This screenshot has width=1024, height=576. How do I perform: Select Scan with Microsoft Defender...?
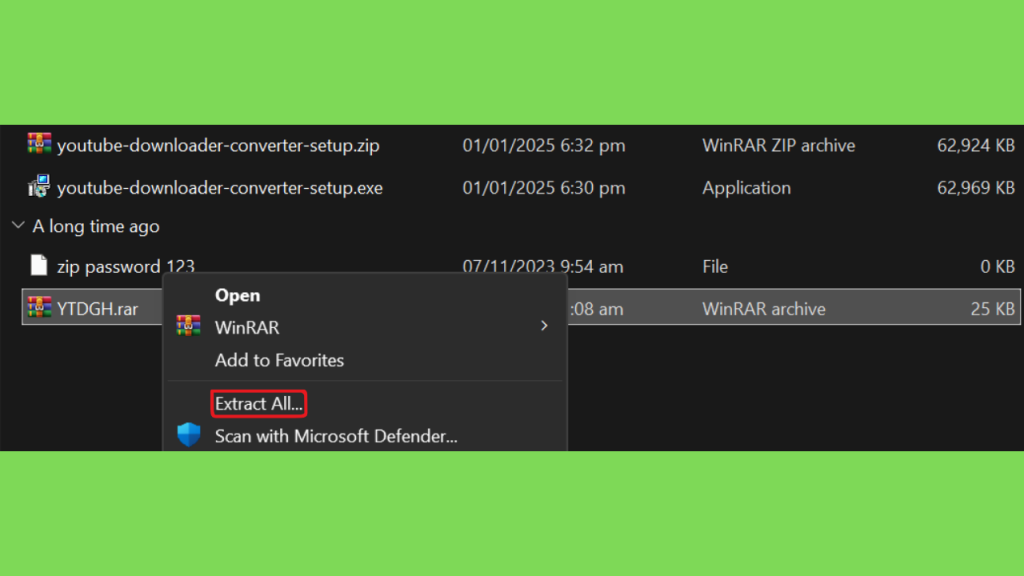(x=336, y=436)
